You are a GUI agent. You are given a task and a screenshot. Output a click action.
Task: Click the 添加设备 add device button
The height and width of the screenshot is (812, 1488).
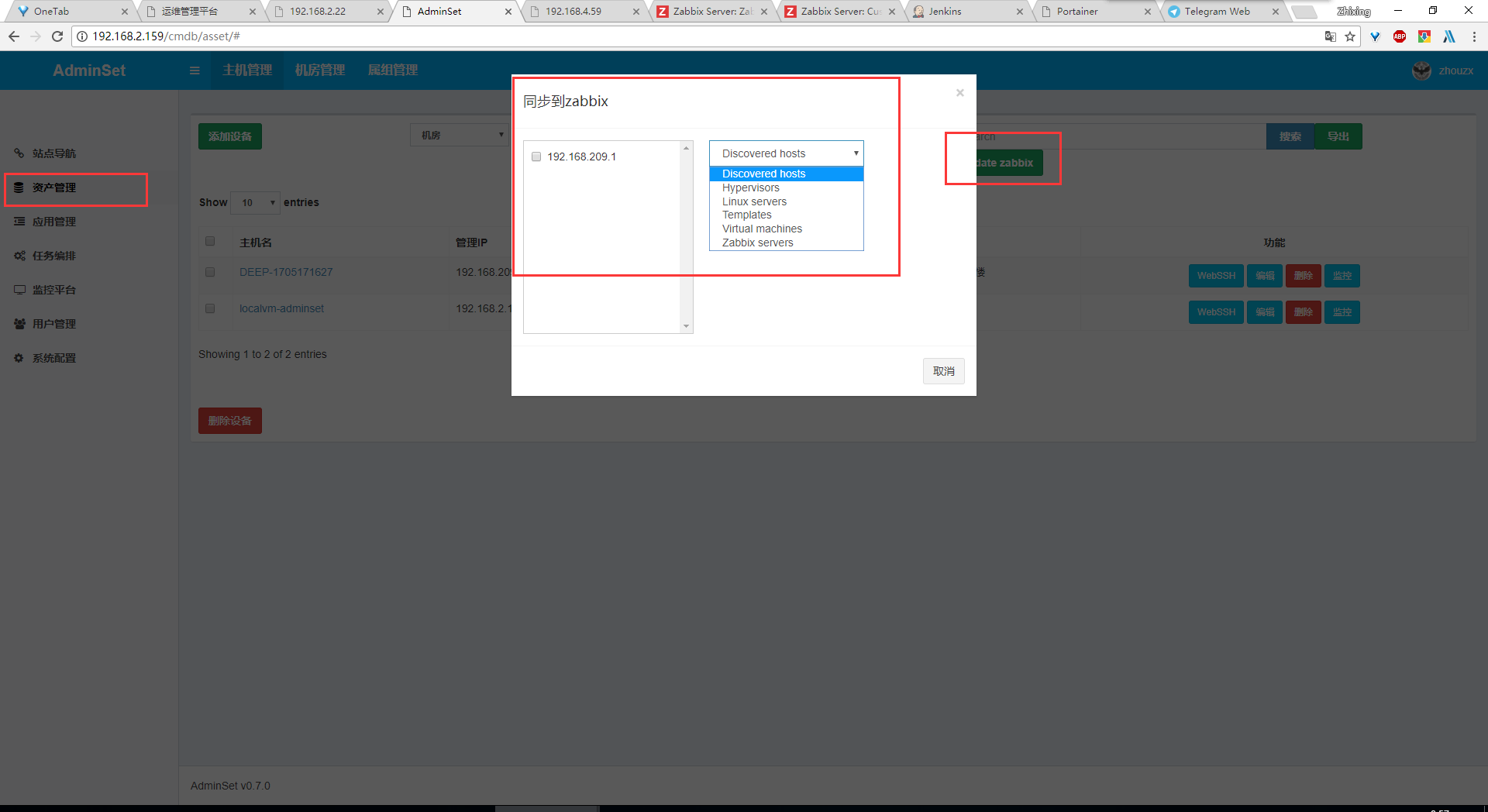[230, 136]
